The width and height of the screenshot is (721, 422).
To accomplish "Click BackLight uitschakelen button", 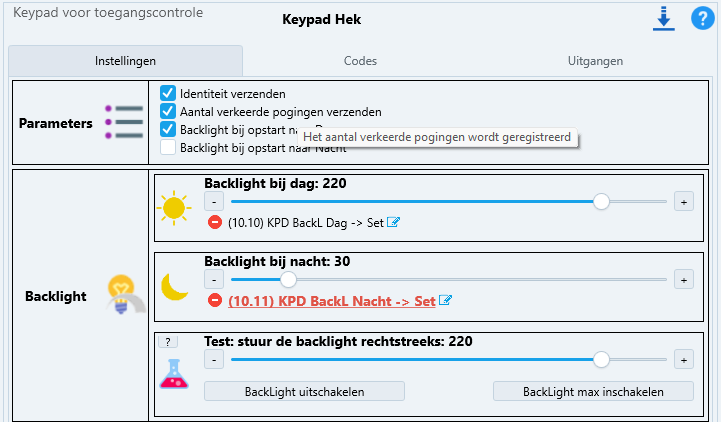I will coord(304,391).
